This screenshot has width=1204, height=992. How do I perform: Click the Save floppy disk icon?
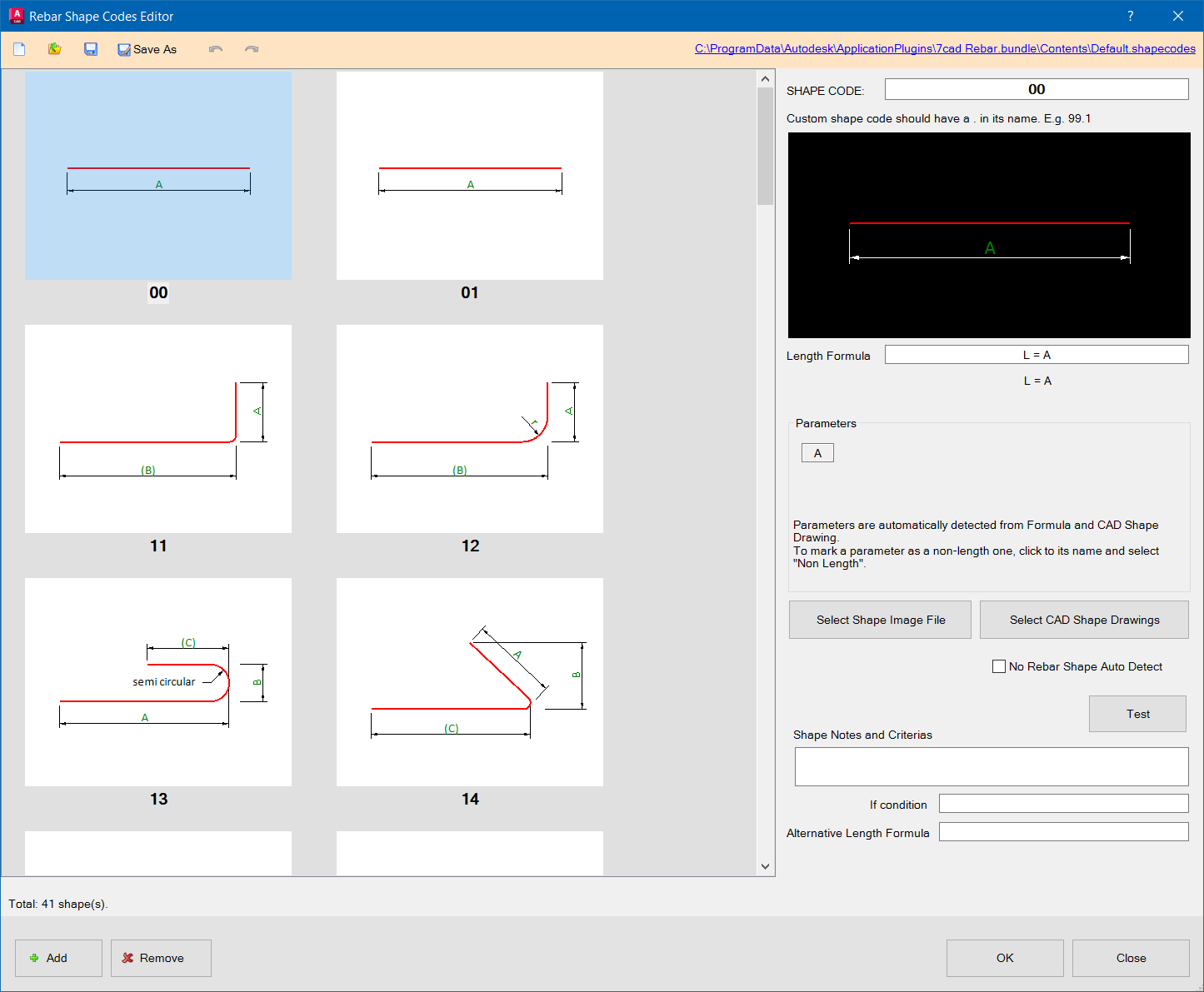pos(91,49)
